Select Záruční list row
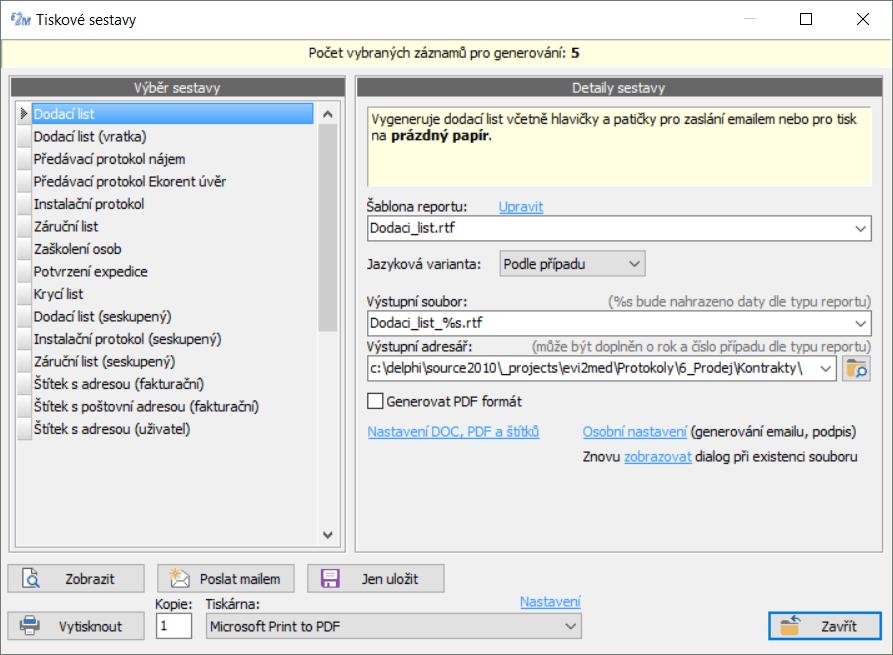Image resolution: width=893 pixels, height=655 pixels. [173, 227]
